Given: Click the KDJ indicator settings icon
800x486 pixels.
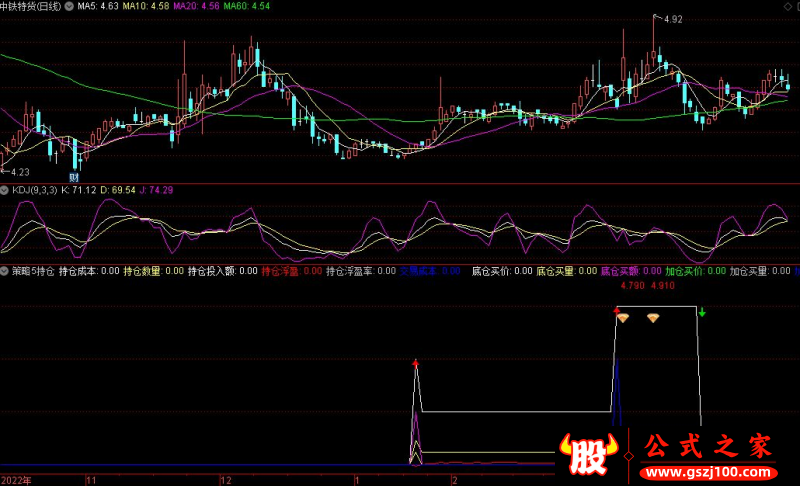Looking at the screenshot, I should (x=5, y=190).
